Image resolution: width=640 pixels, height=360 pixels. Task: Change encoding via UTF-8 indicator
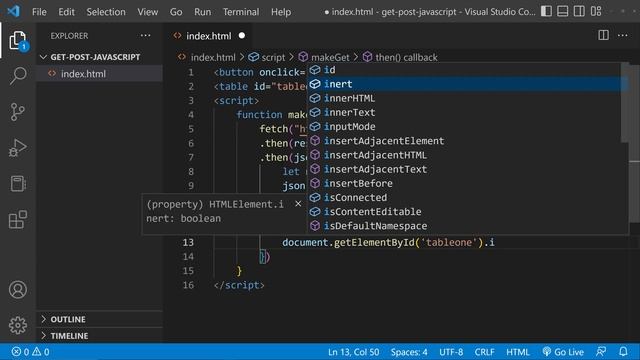pyautogui.click(x=451, y=352)
